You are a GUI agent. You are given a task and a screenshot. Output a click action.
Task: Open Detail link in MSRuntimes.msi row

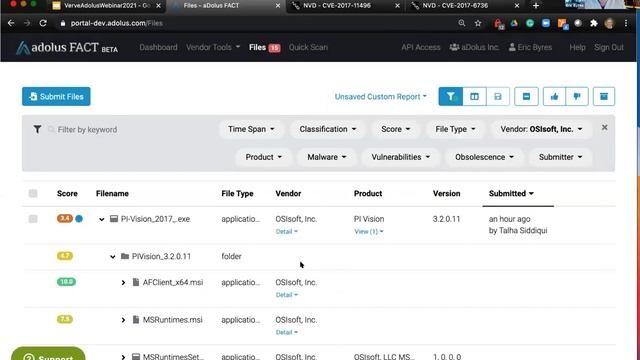pyautogui.click(x=287, y=332)
